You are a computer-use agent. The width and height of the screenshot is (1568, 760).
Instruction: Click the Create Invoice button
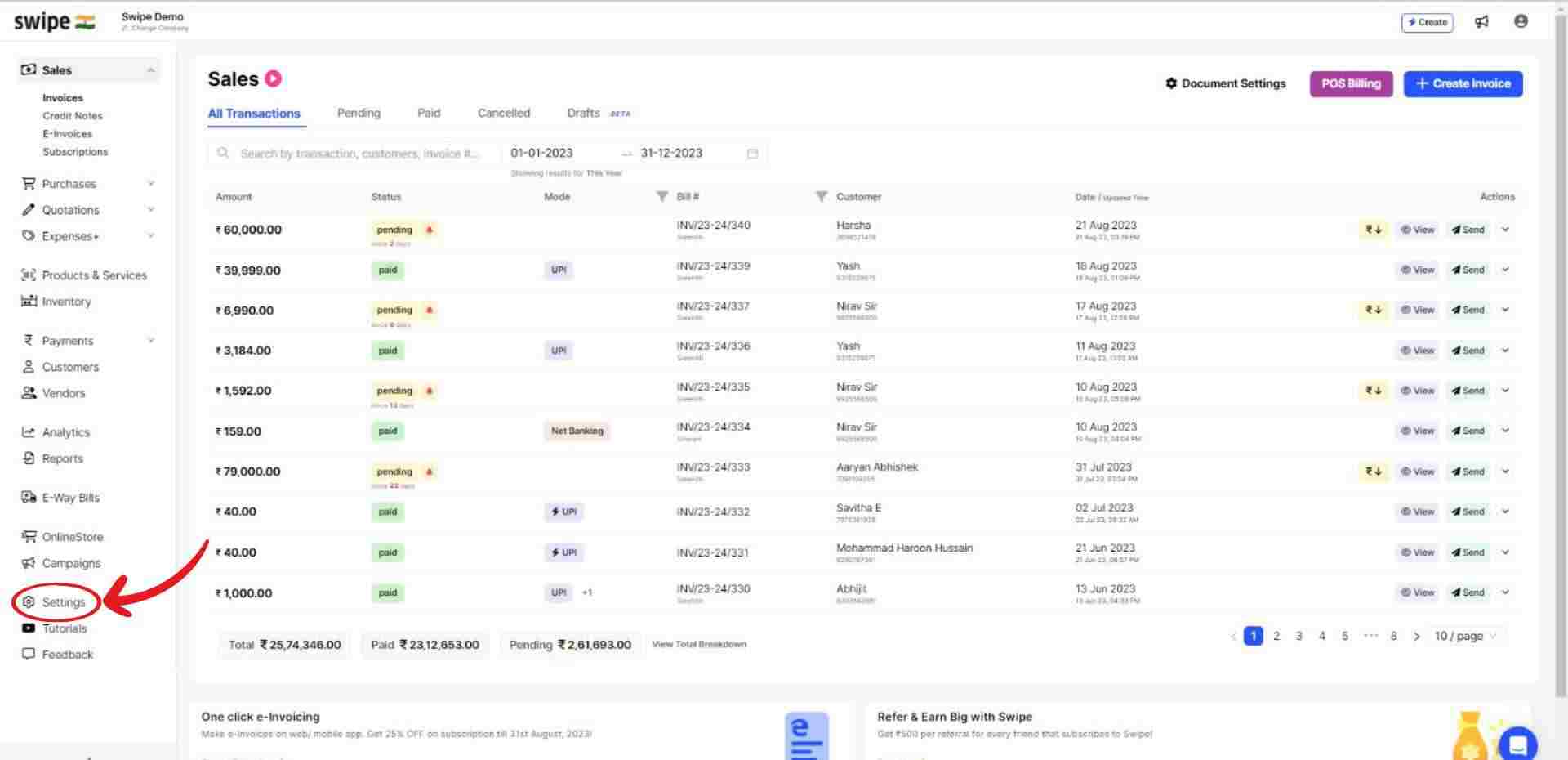click(x=1463, y=83)
